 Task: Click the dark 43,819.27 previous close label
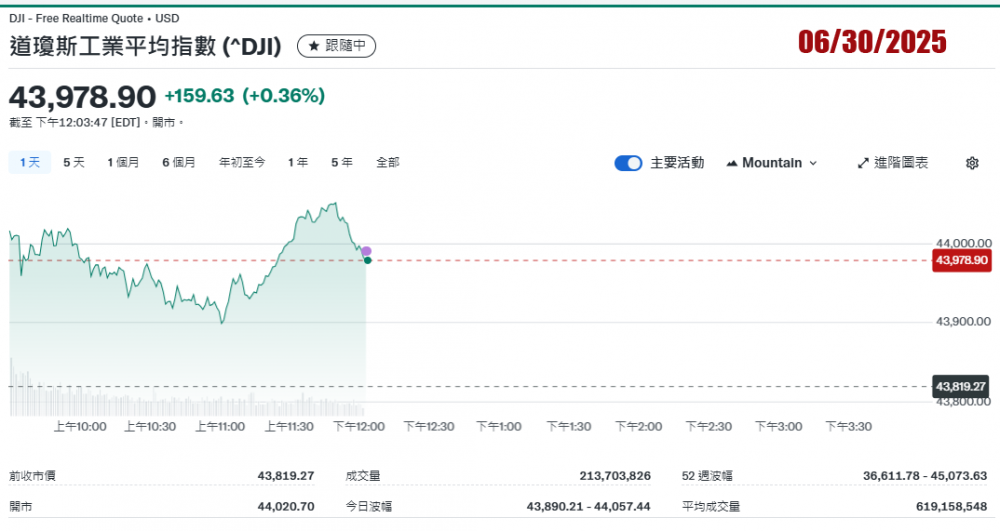(x=960, y=386)
